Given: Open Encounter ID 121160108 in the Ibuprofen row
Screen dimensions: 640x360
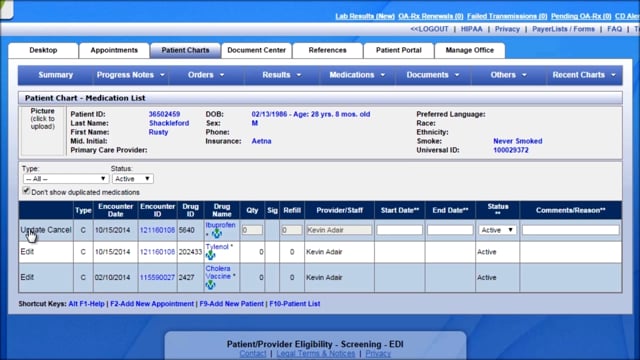Looking at the screenshot, I should [157, 230].
